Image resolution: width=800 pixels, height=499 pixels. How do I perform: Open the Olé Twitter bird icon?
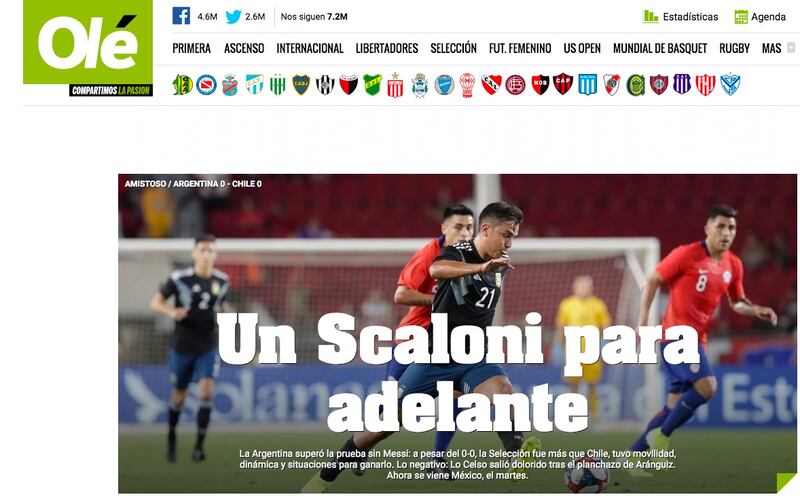[233, 16]
